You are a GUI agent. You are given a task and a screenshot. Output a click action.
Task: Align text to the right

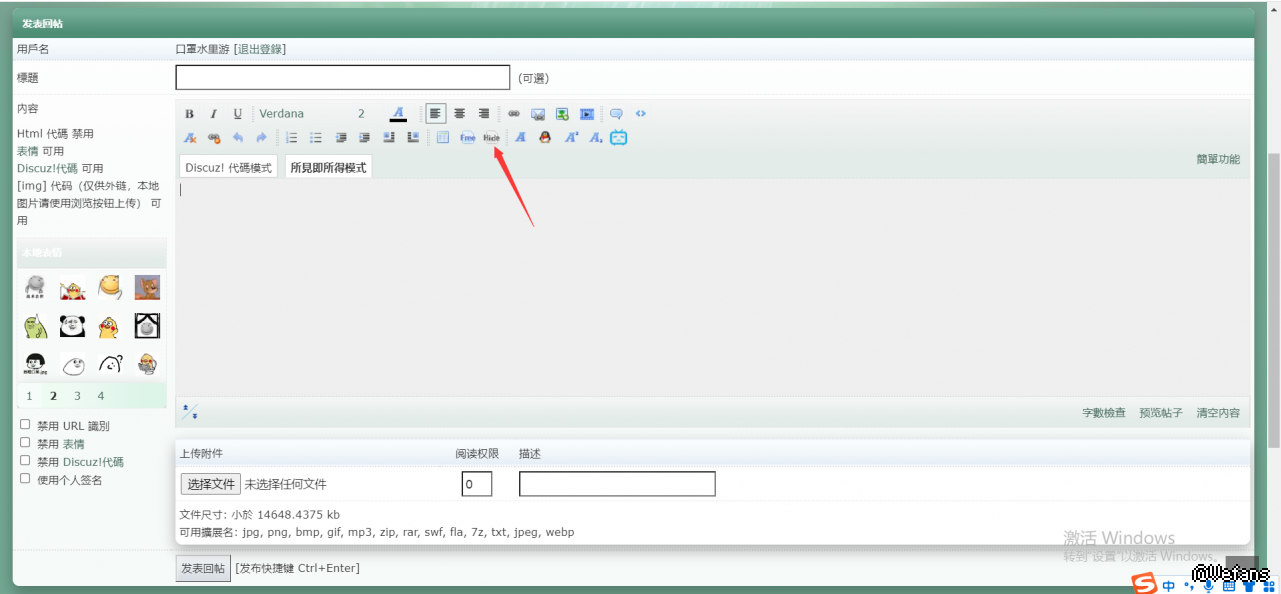[484, 114]
